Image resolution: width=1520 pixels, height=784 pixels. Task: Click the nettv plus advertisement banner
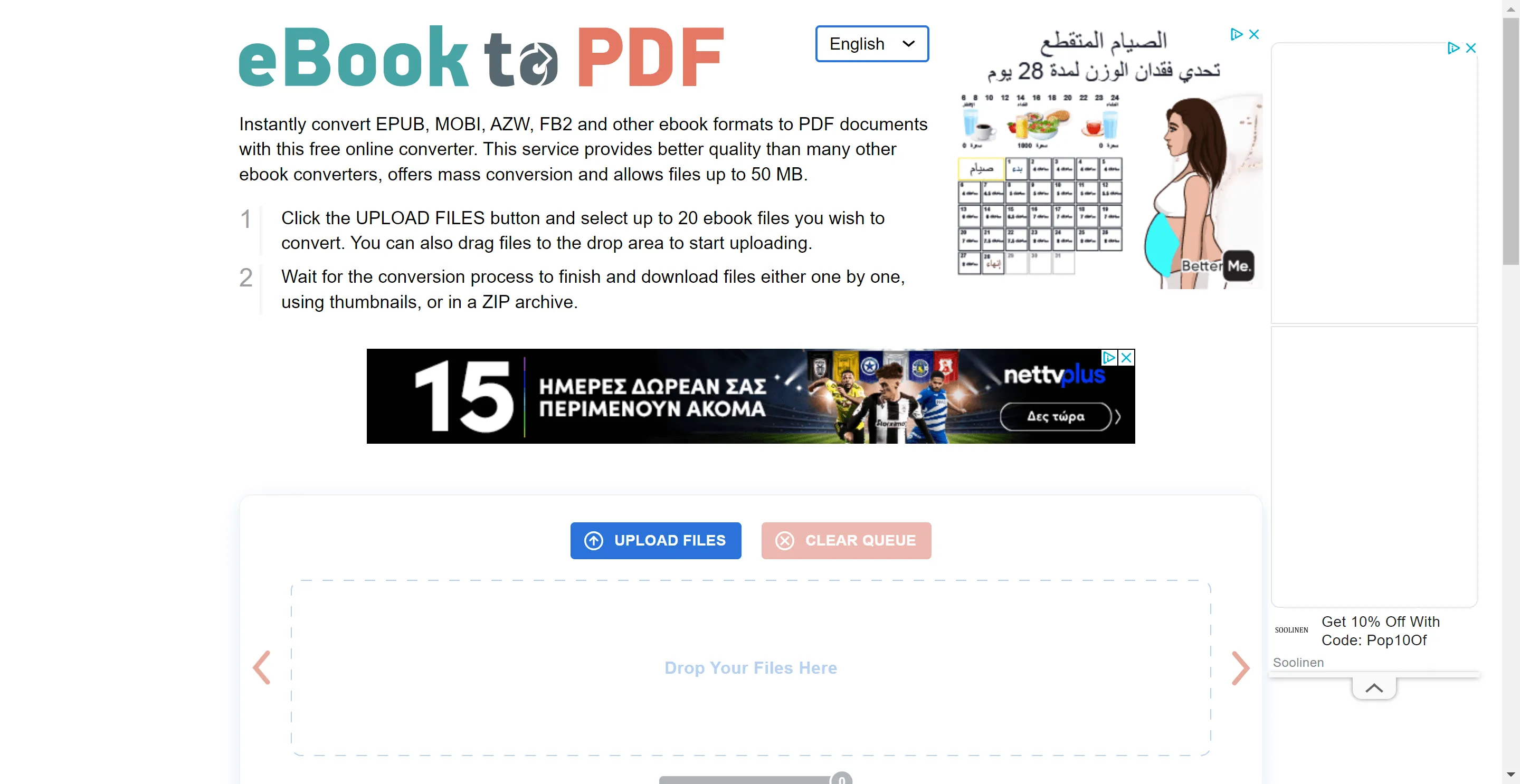750,397
